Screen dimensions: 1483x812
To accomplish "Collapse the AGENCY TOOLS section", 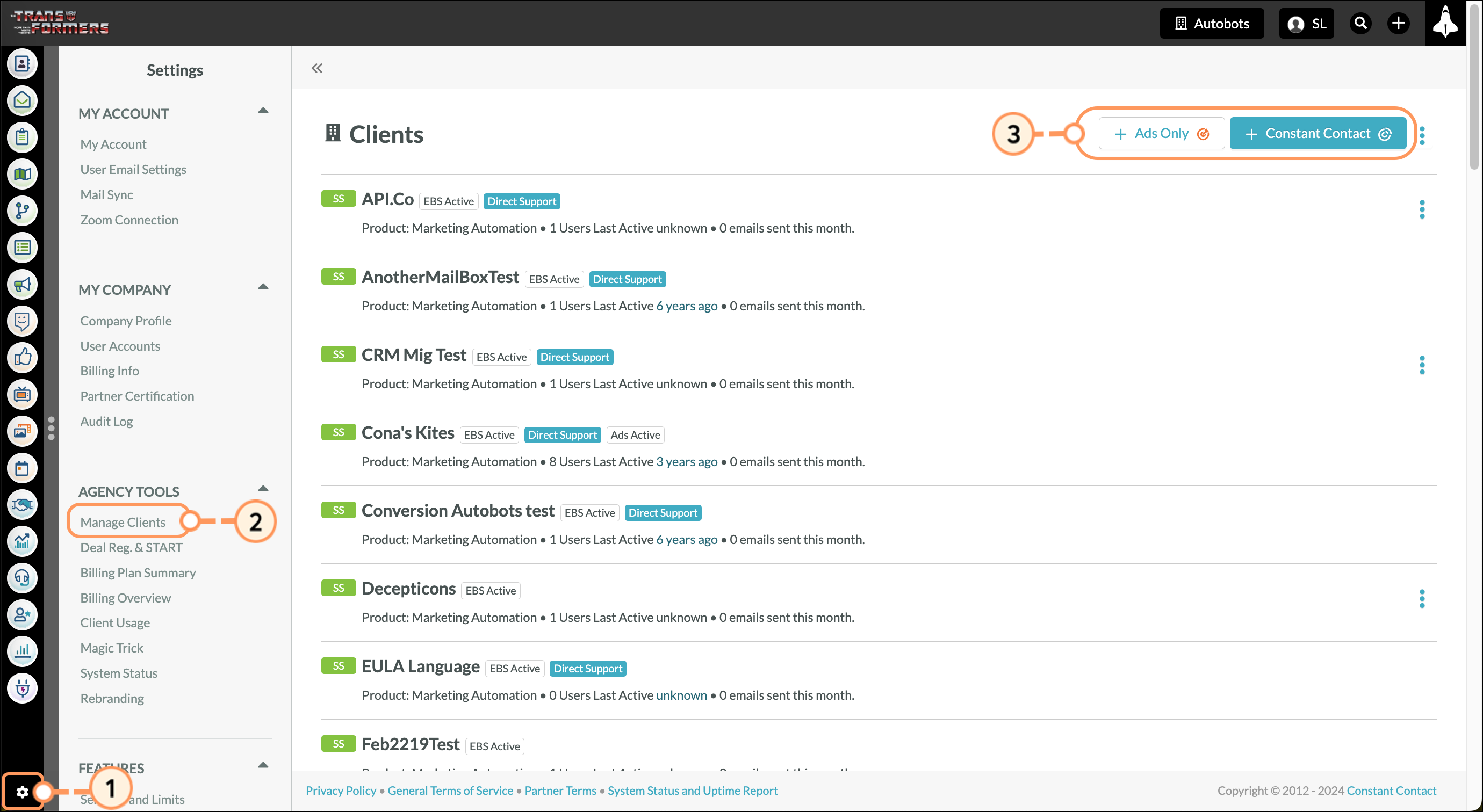I will [263, 489].
